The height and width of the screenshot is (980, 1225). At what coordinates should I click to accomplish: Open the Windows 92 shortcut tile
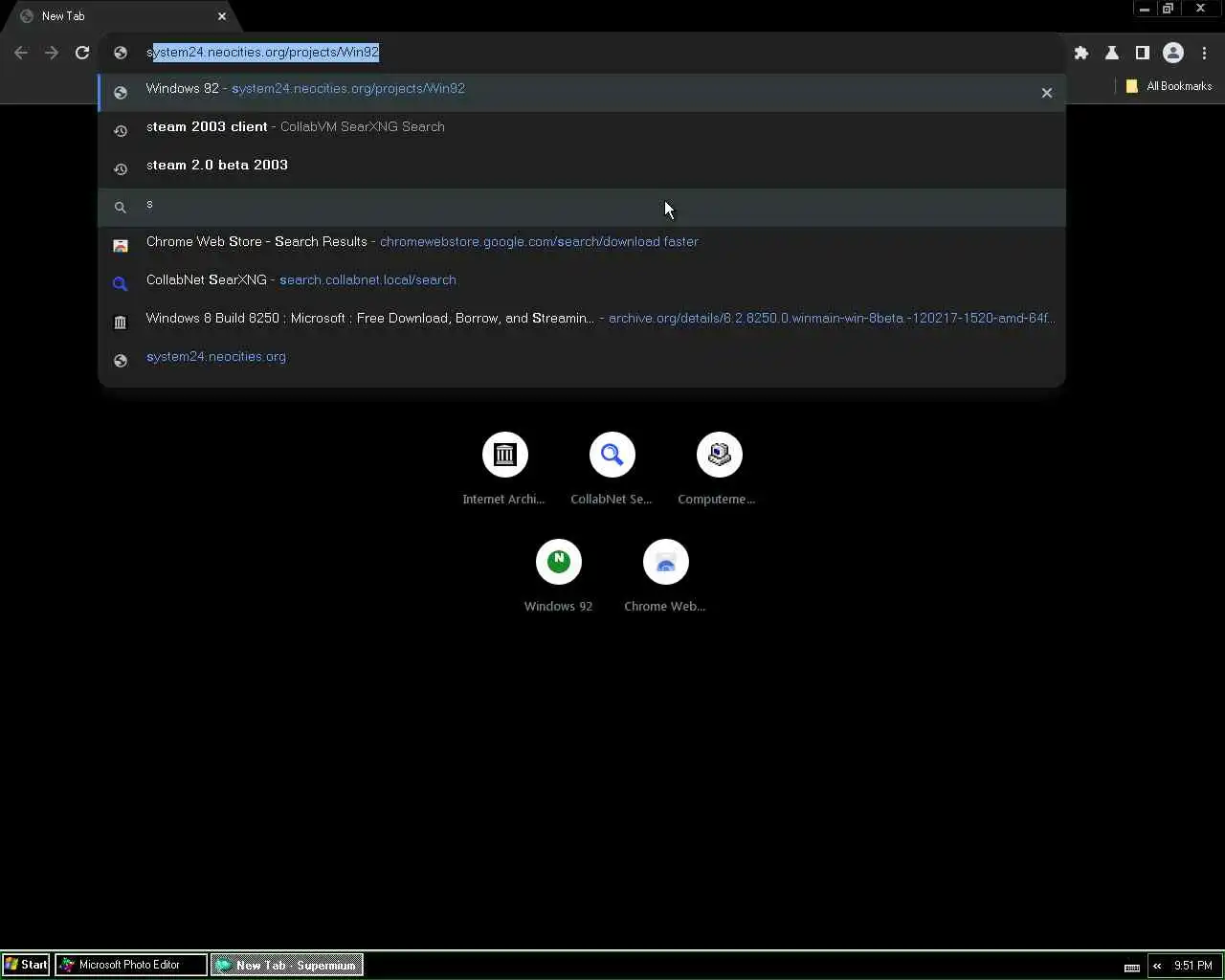(558, 575)
